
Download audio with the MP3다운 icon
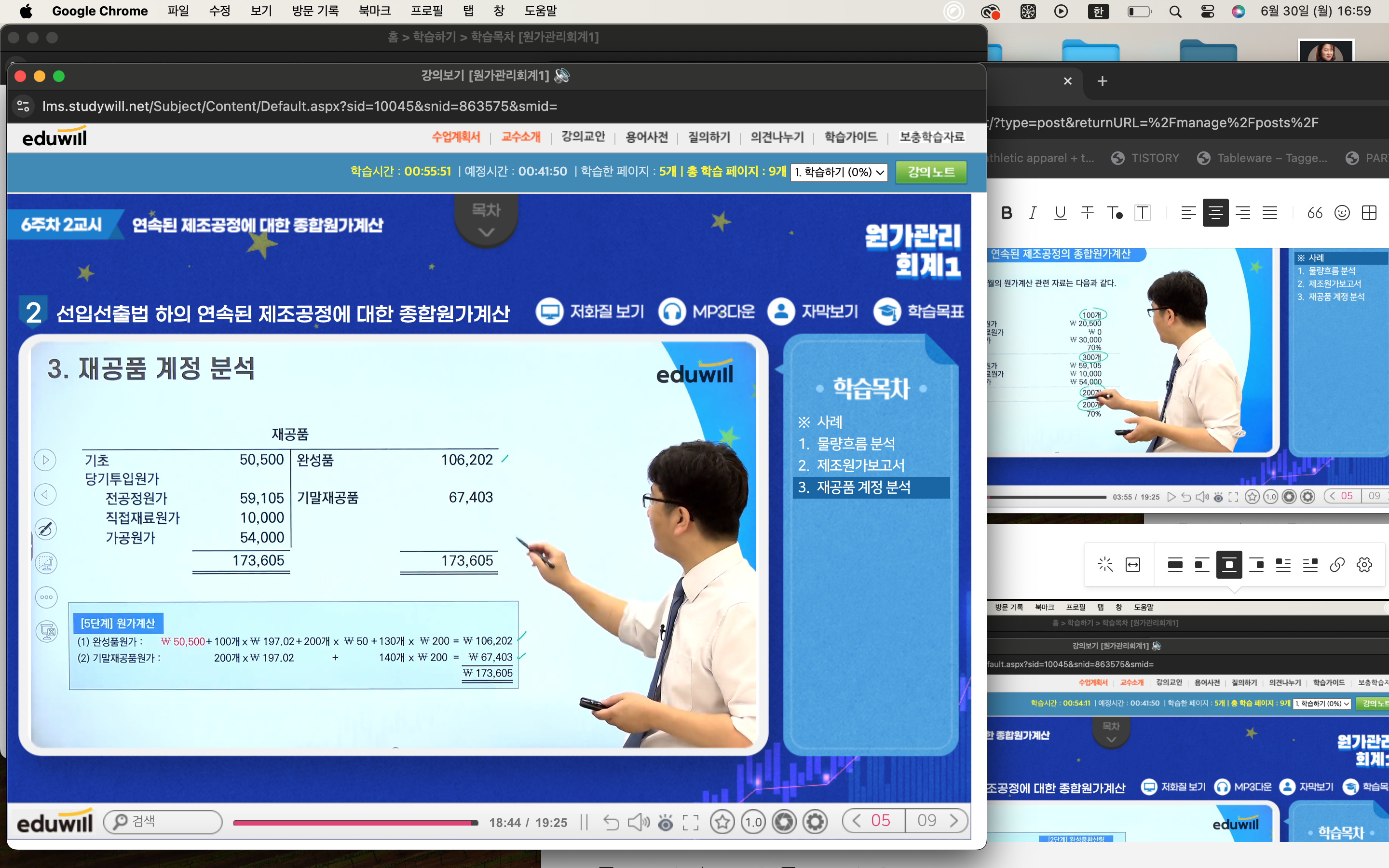pyautogui.click(x=672, y=312)
